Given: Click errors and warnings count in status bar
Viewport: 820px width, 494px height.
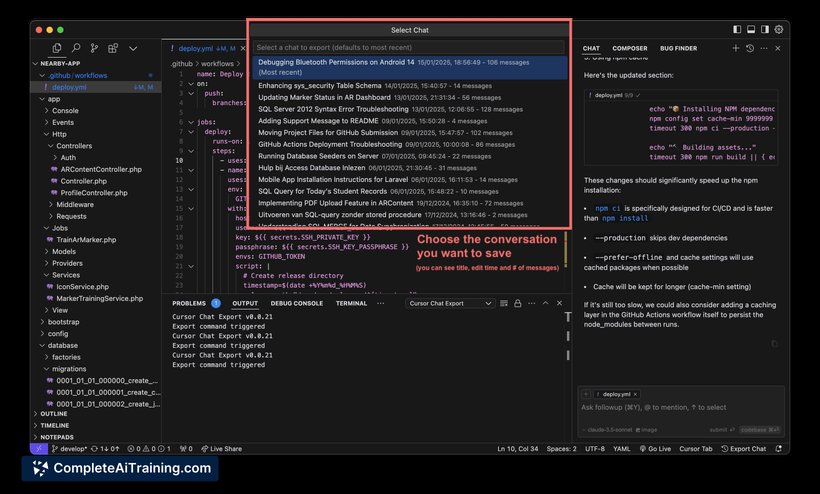Looking at the screenshot, I should (x=149, y=449).
